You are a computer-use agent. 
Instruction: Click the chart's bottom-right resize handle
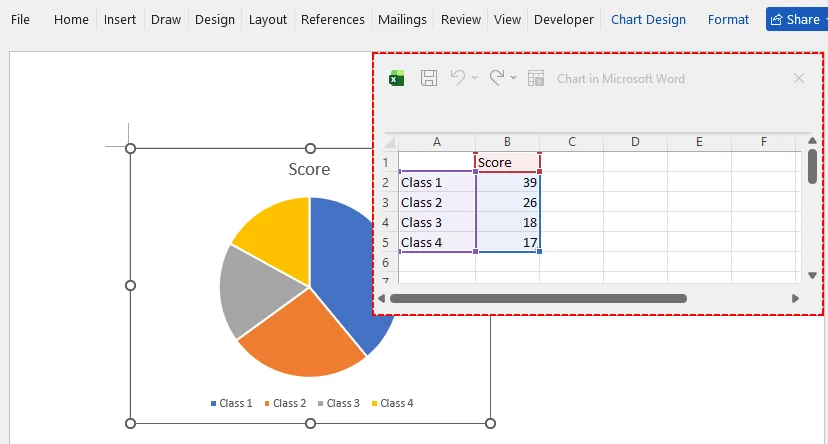[490, 423]
